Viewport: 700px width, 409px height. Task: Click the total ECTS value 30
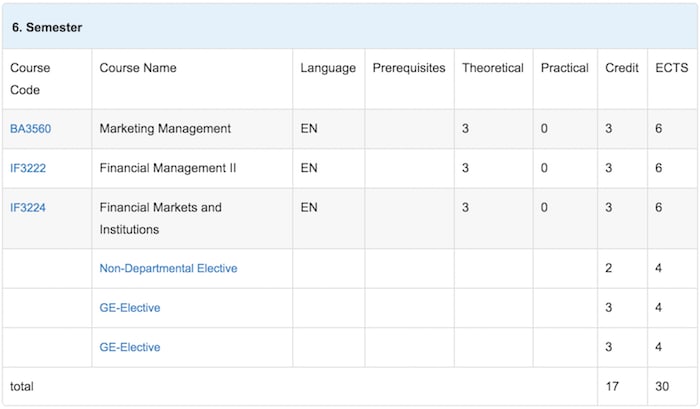(662, 386)
